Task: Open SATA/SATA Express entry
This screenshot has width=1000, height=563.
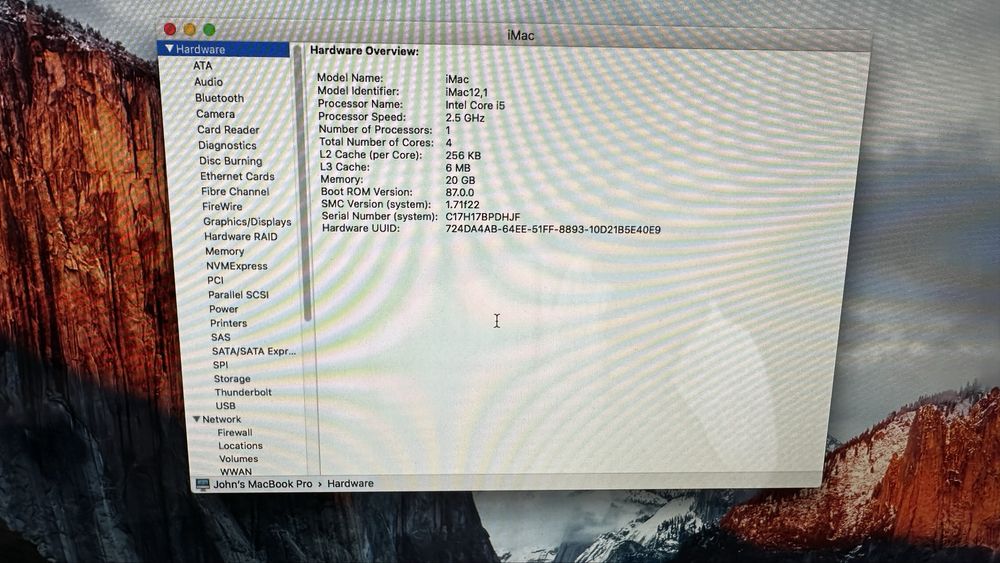Action: coord(254,351)
